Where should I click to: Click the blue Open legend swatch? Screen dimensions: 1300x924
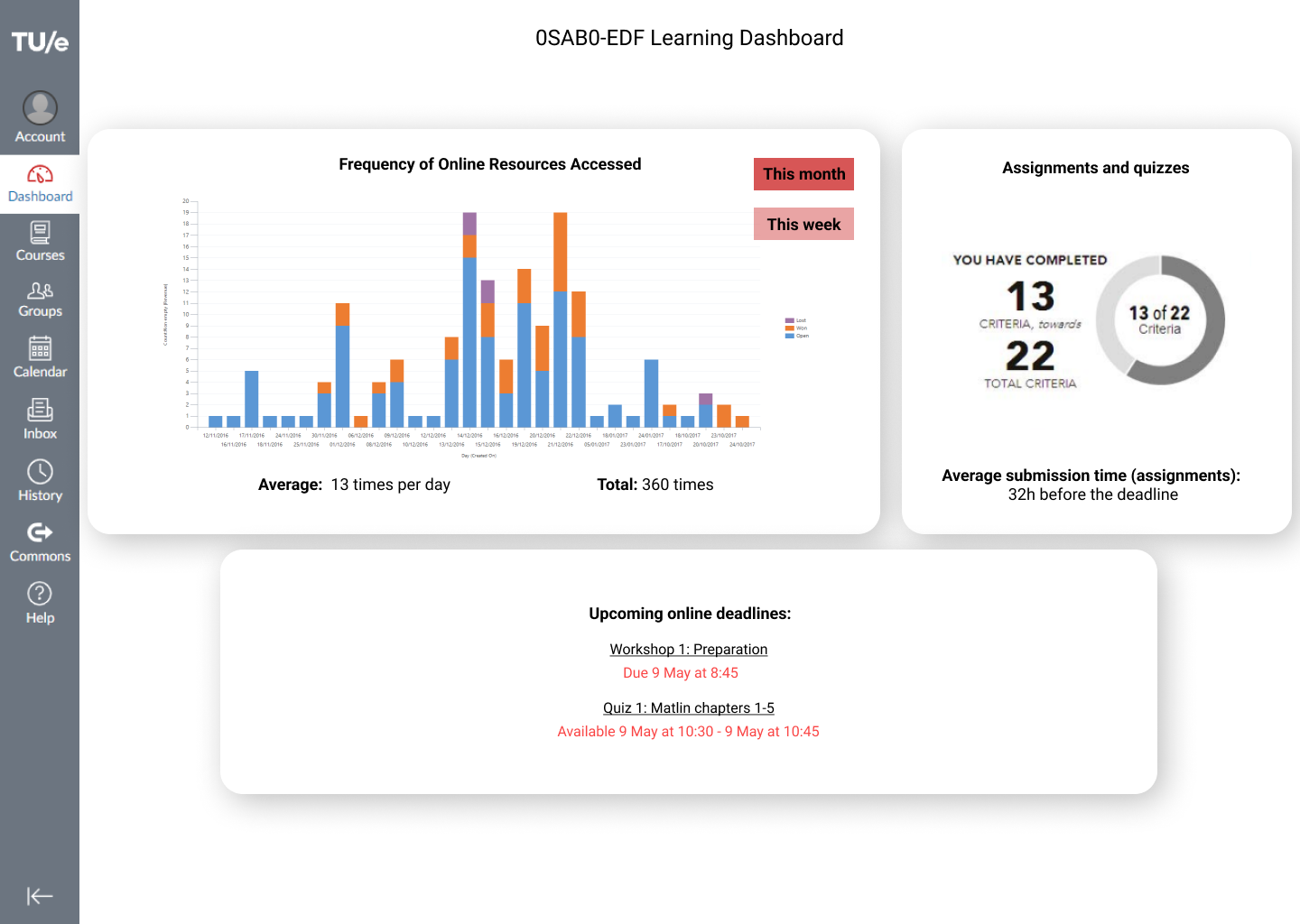[790, 336]
